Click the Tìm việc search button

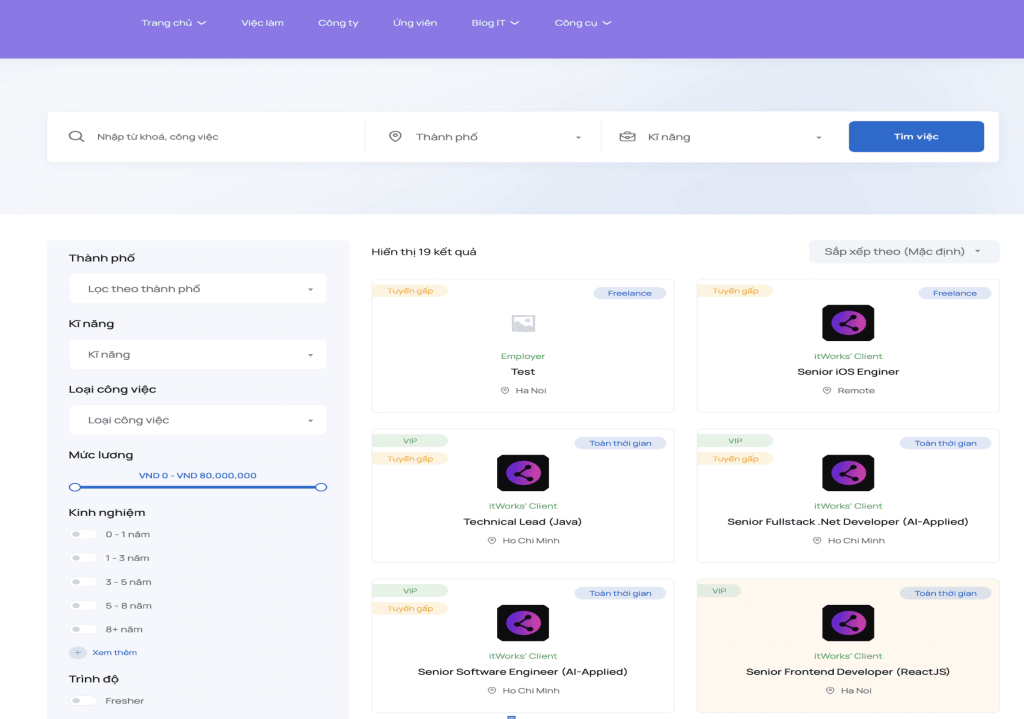(916, 136)
